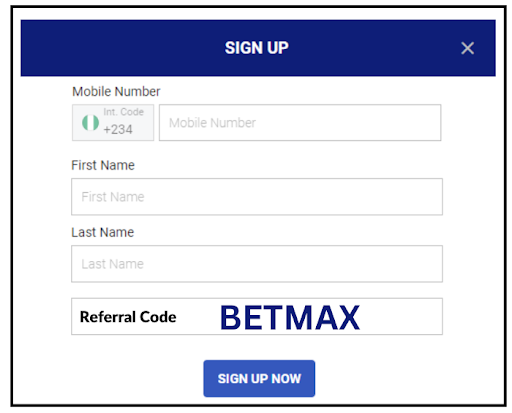Screen dimensions: 512x413
Task: Click the Nigerian flag icon
Action: (x=90, y=123)
